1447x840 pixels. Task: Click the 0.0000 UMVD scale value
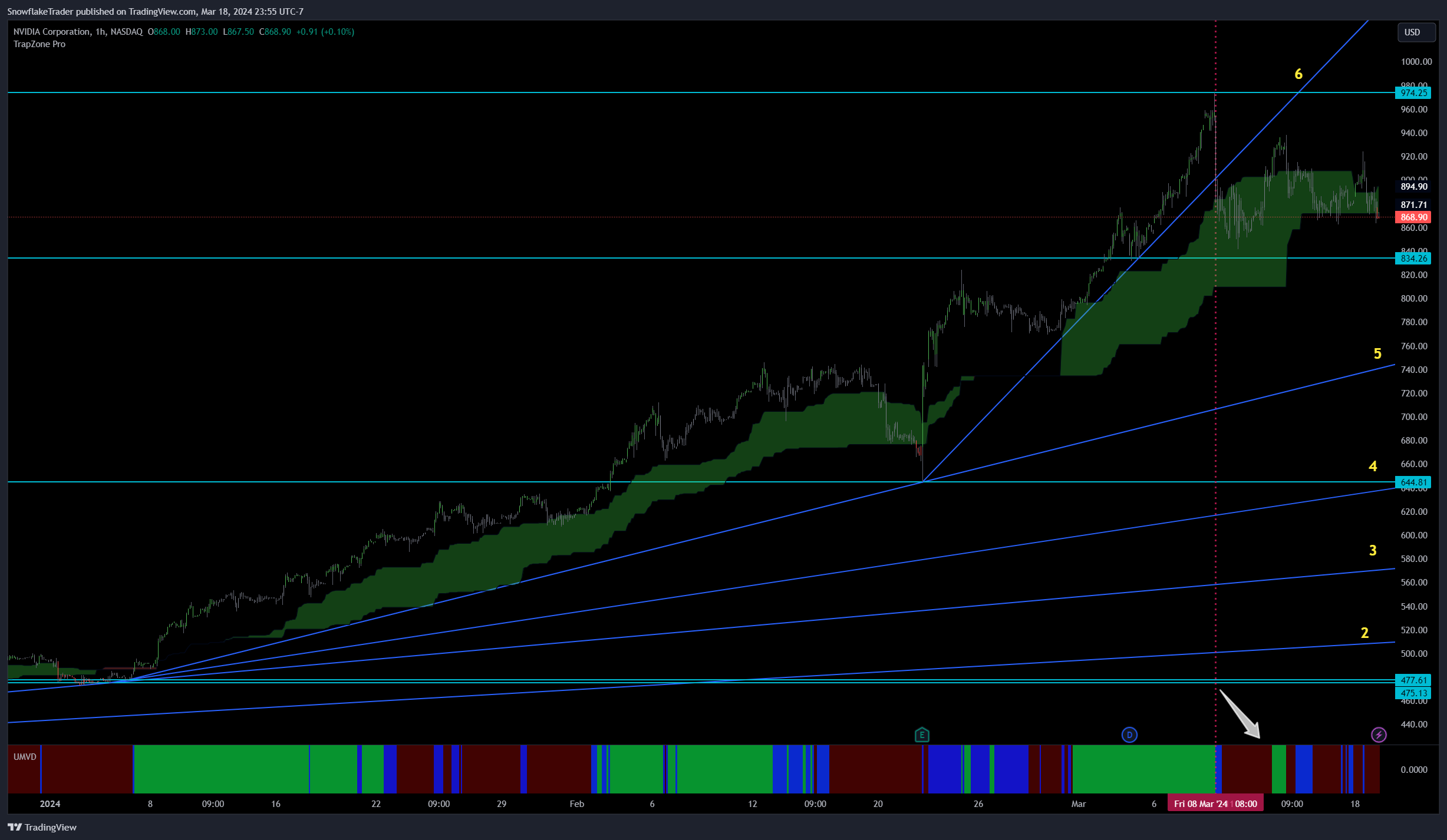(1414, 769)
